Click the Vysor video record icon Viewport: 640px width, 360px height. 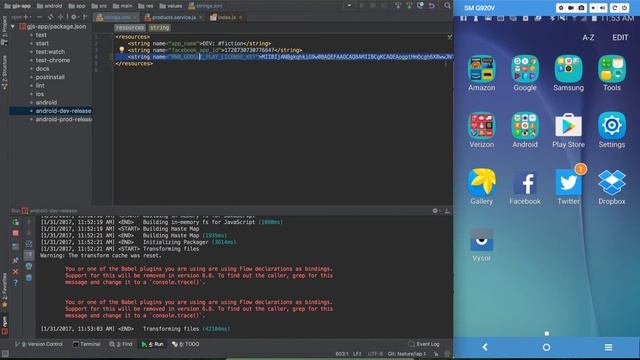pyautogui.click(x=571, y=8)
